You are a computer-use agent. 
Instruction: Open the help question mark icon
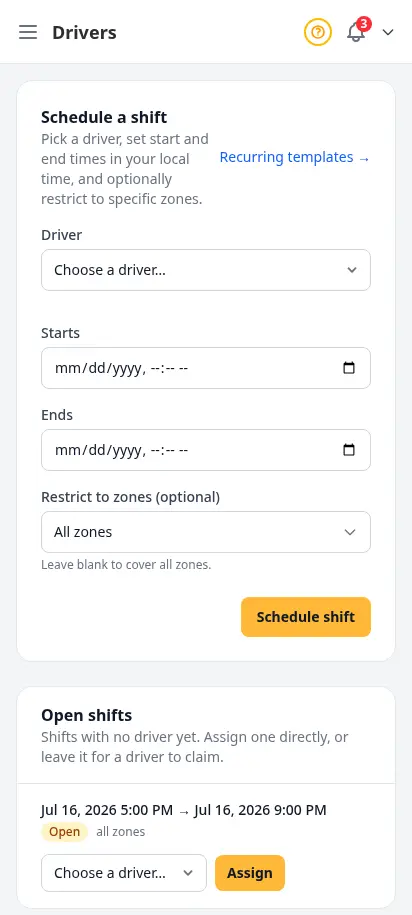pos(317,32)
